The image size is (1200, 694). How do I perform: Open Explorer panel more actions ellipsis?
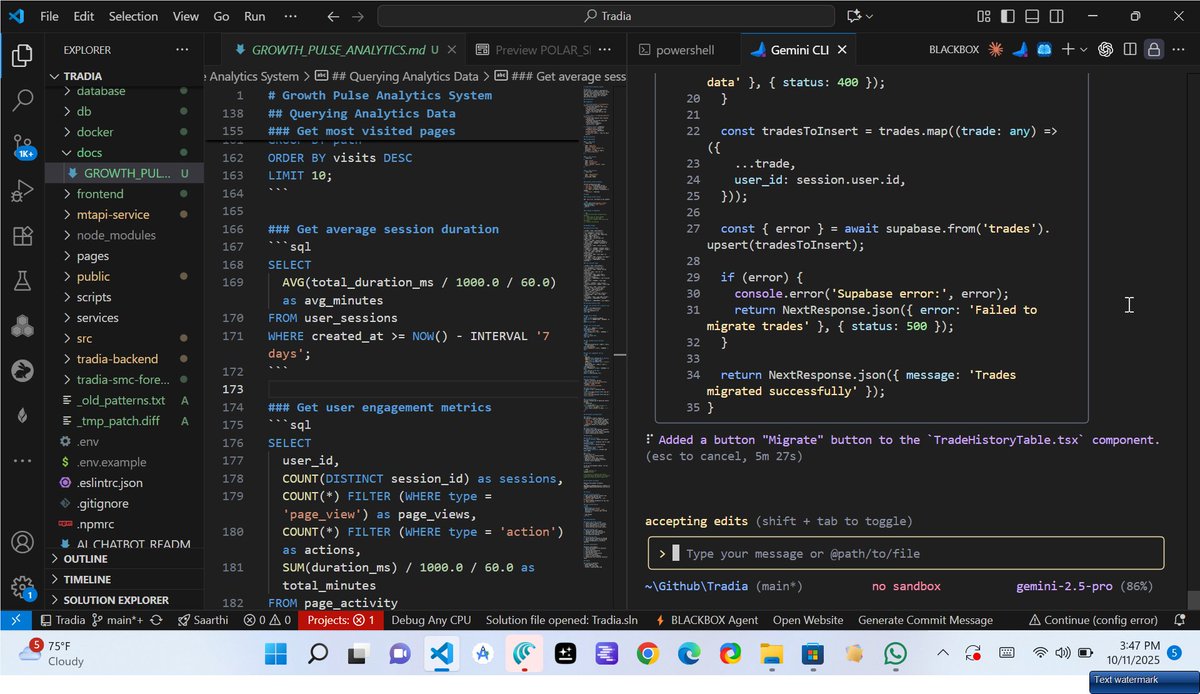coord(181,50)
